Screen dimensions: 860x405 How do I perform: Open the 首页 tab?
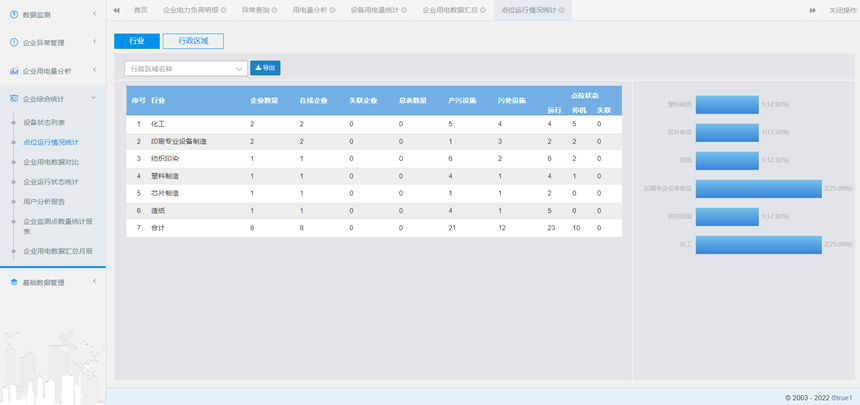(x=141, y=10)
